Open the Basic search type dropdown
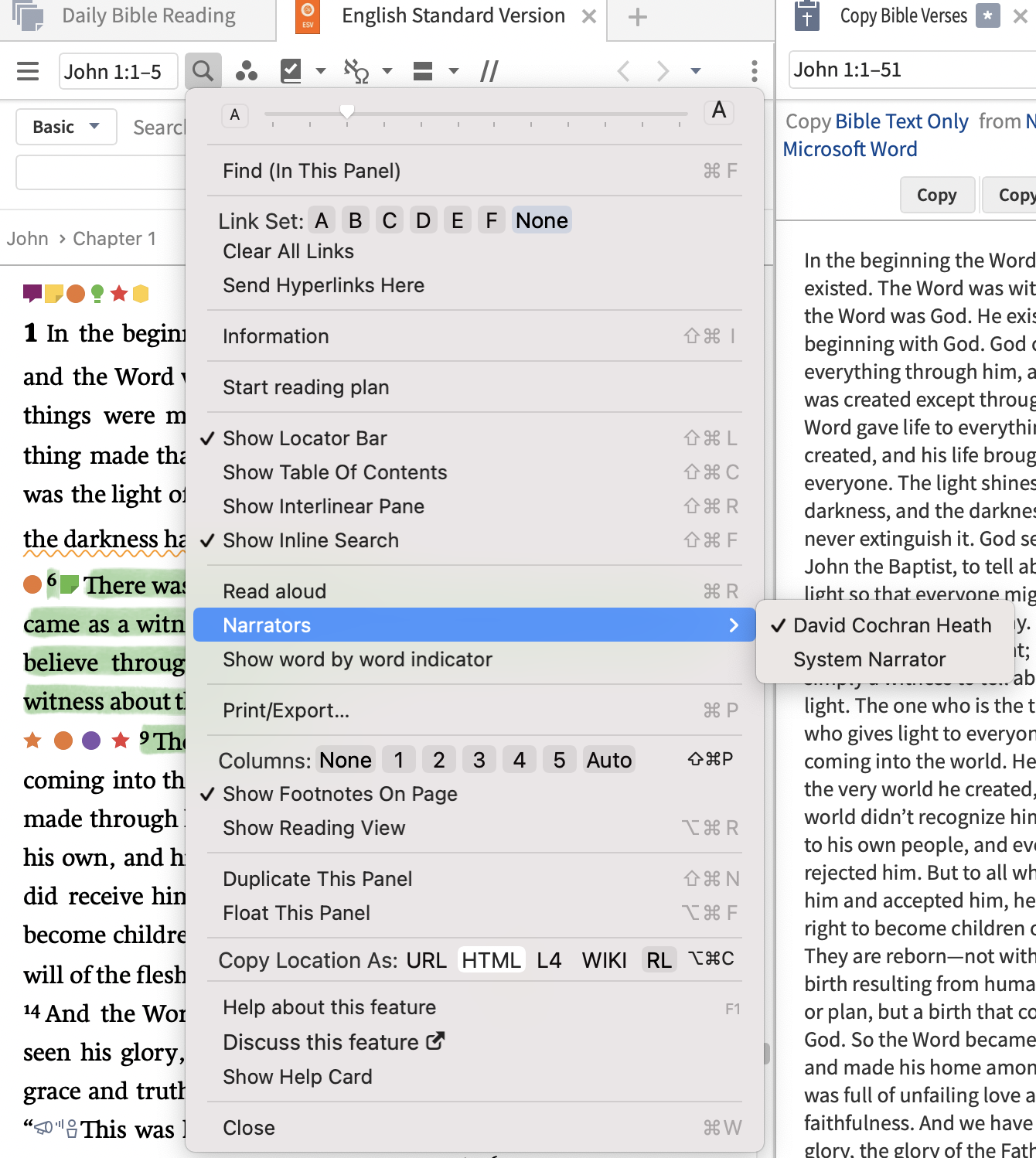Image resolution: width=1036 pixels, height=1158 pixels. (x=66, y=127)
